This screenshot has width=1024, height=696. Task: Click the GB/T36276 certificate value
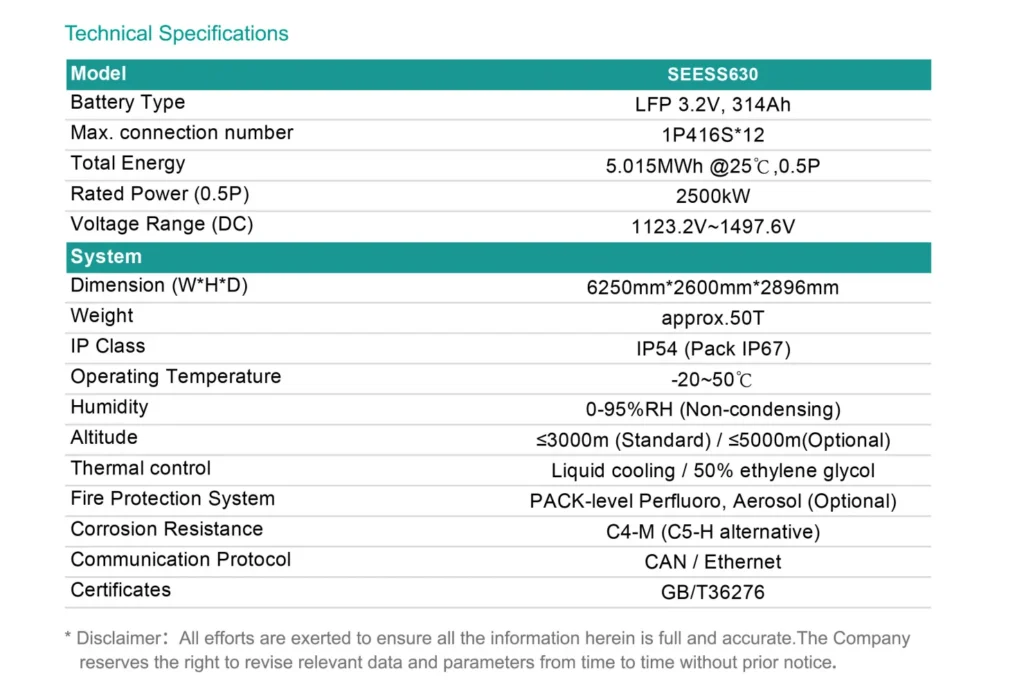tap(712, 593)
